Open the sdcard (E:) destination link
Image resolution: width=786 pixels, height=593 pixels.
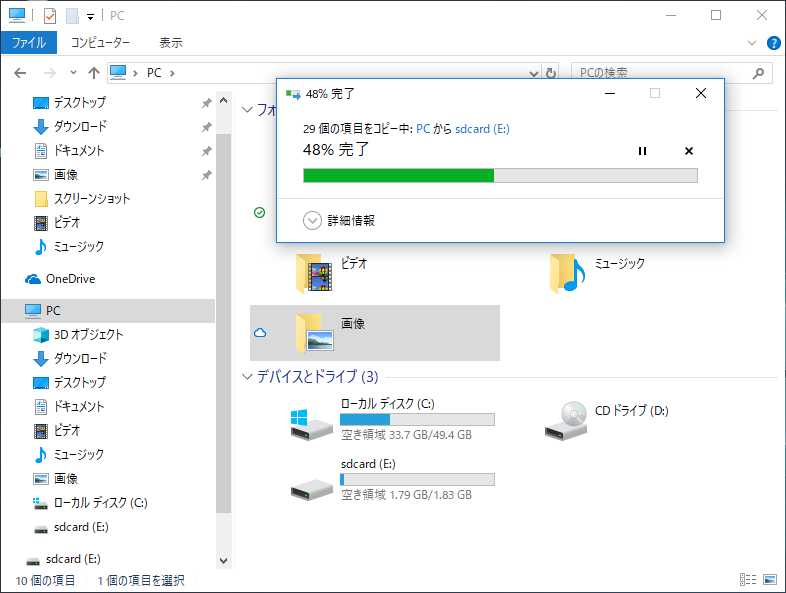pos(482,129)
